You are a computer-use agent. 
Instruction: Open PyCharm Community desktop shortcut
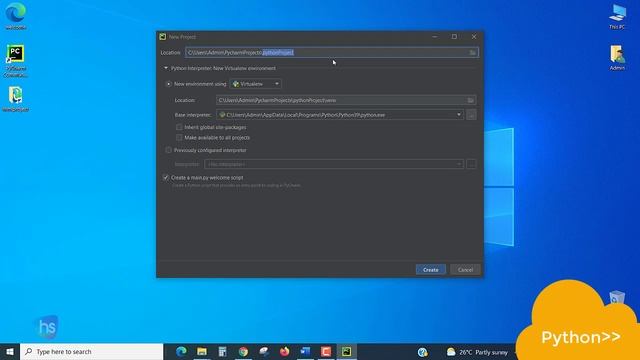click(x=16, y=61)
